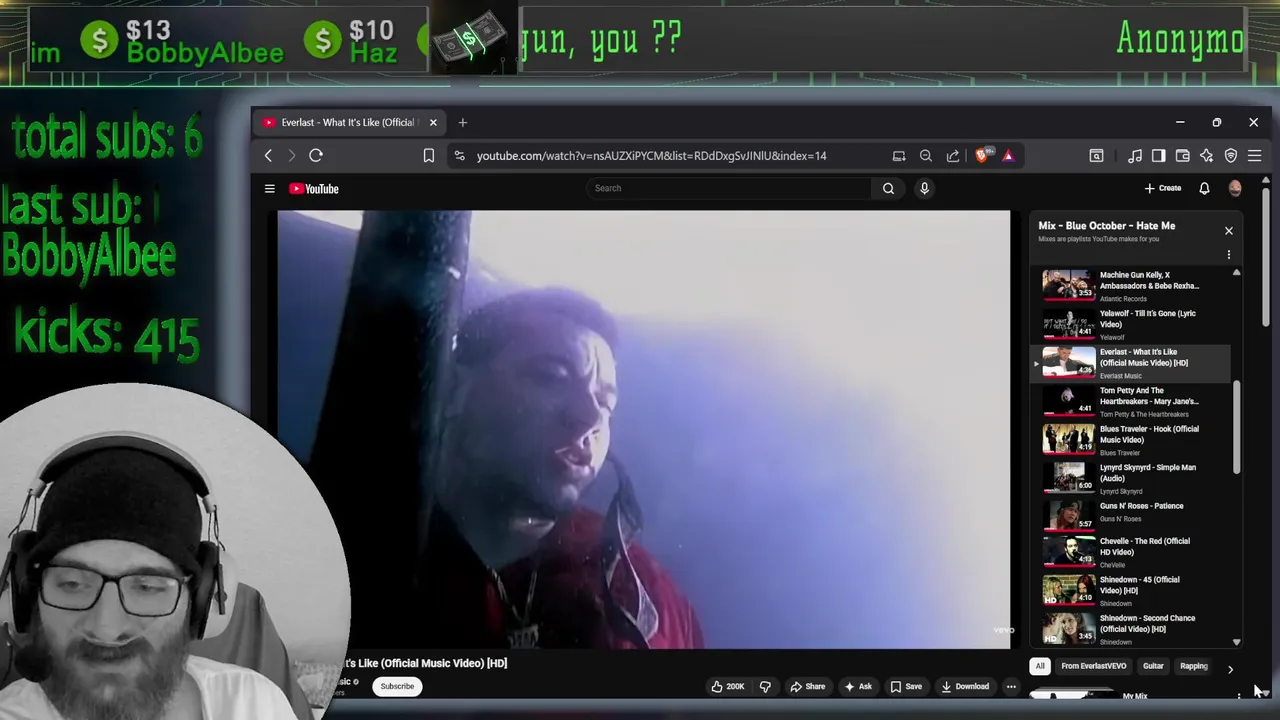The width and height of the screenshot is (1280, 720).
Task: Click the Share button under video
Action: coord(807,686)
